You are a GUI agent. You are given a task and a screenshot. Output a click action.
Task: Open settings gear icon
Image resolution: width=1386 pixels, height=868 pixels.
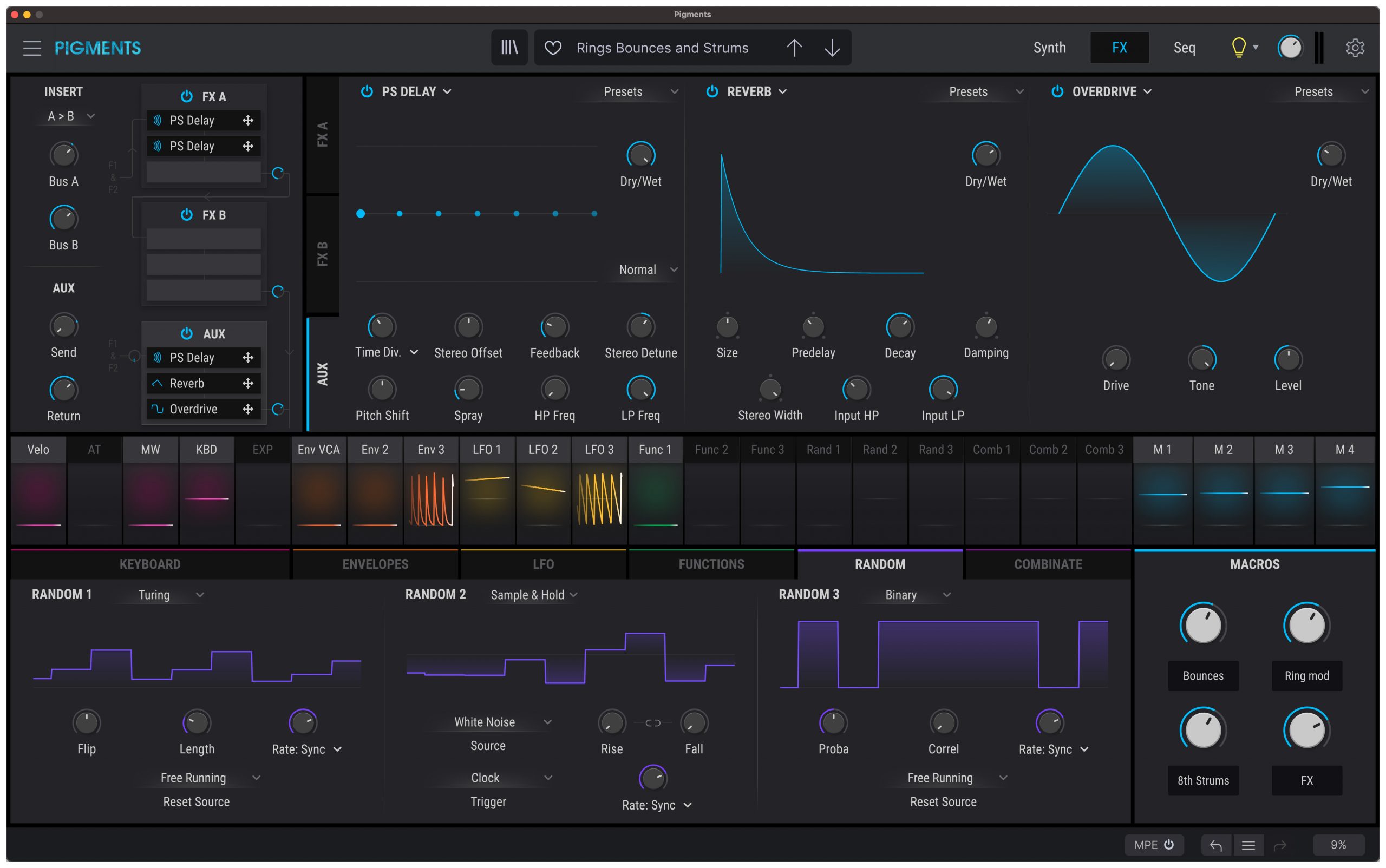1355,48
